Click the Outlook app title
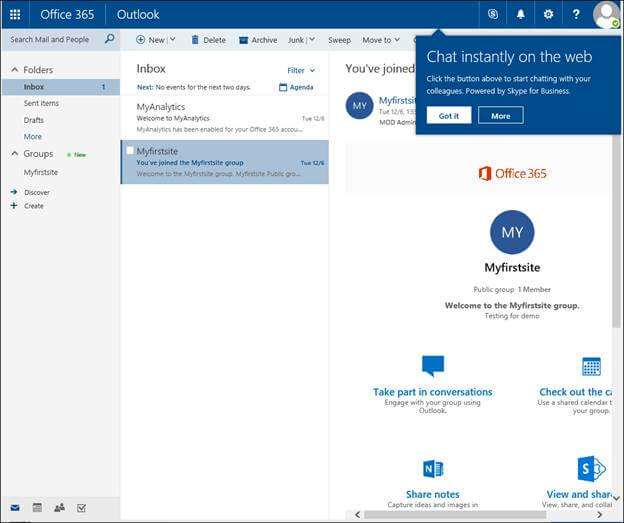The image size is (624, 523). 138,14
